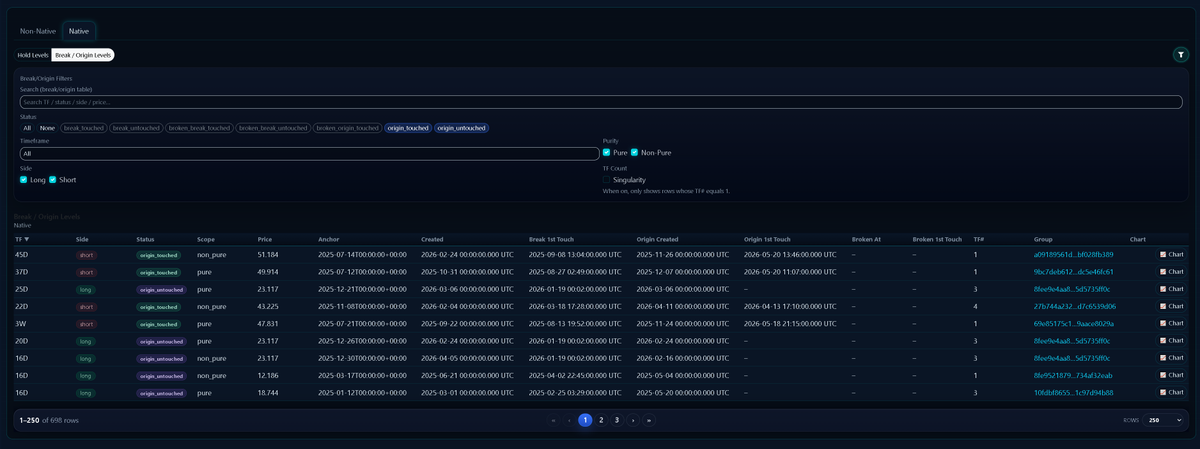Sort by the Scope column header
The width and height of the screenshot is (1200, 449).
click(x=206, y=239)
